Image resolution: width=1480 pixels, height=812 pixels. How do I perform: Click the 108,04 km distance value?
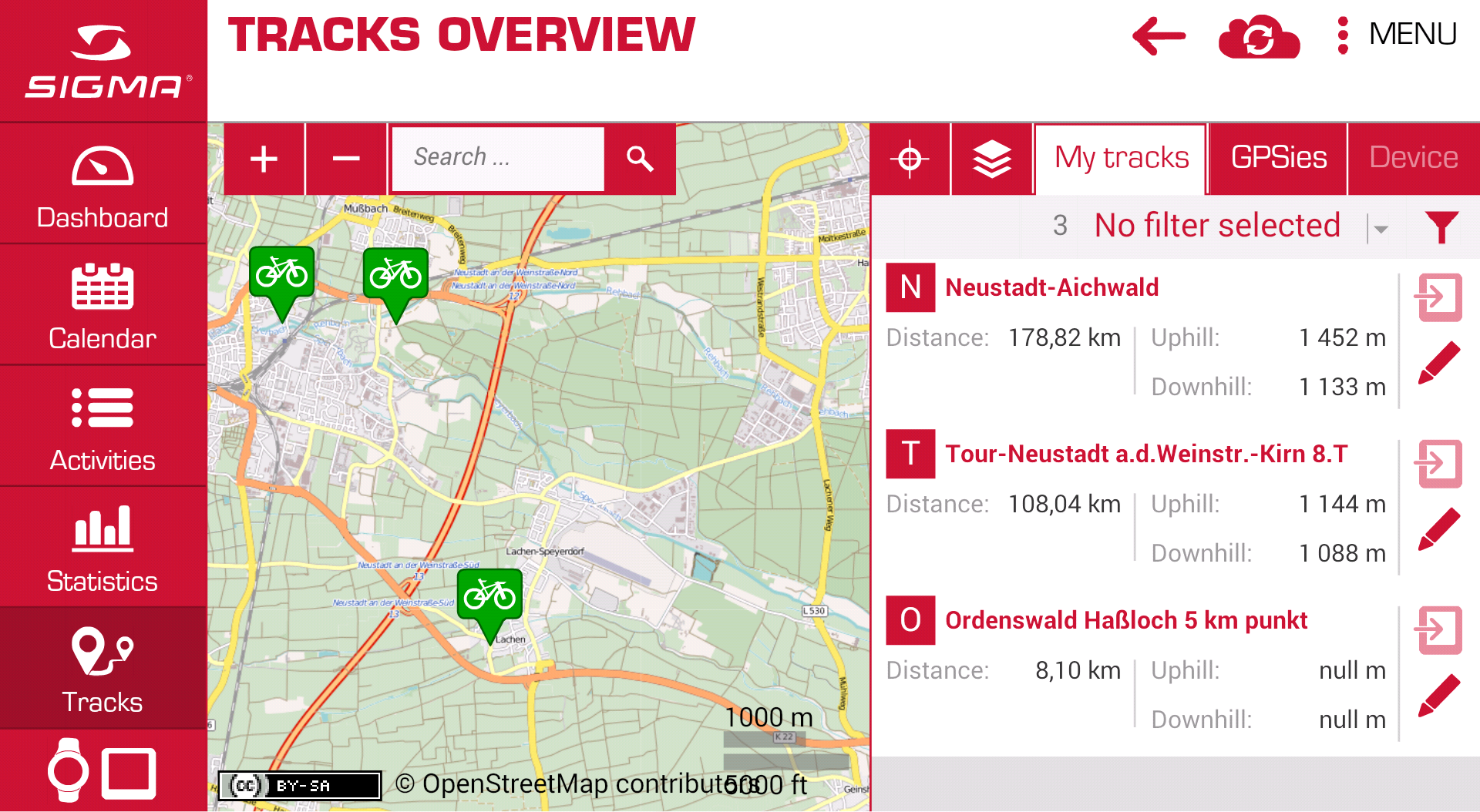point(1064,504)
